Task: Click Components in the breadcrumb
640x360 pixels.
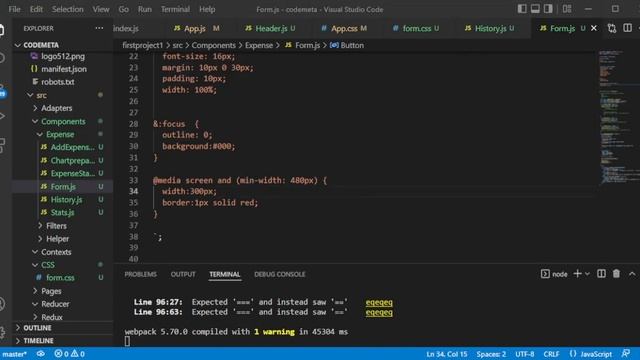Action: [x=213, y=45]
